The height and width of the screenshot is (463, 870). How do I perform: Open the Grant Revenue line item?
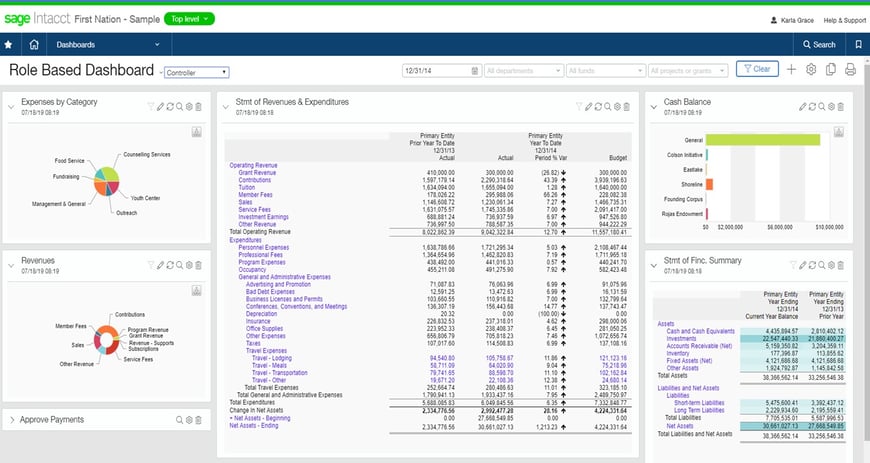click(x=257, y=173)
